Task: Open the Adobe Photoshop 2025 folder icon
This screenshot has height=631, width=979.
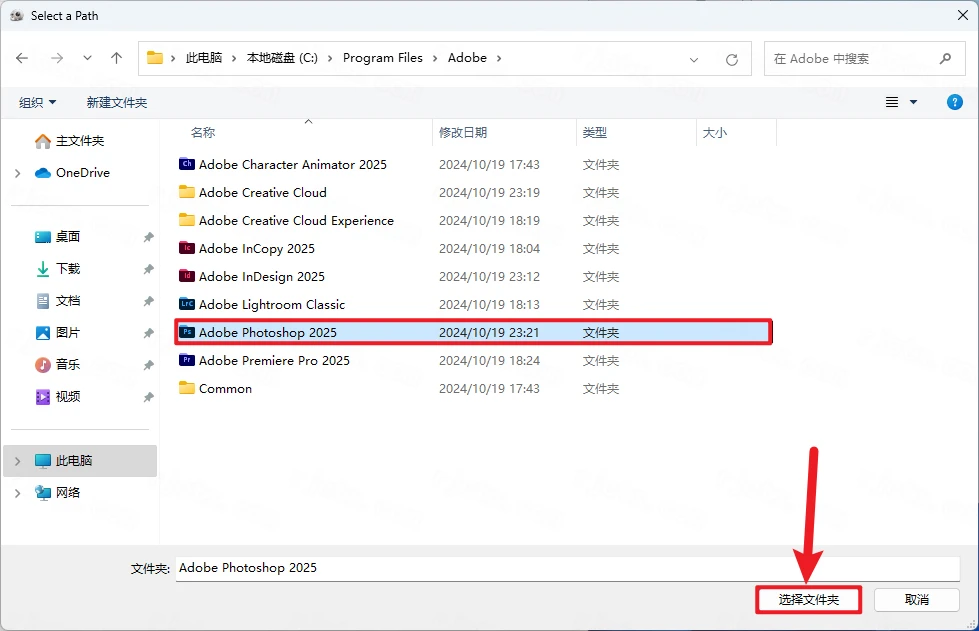Action: click(x=187, y=332)
